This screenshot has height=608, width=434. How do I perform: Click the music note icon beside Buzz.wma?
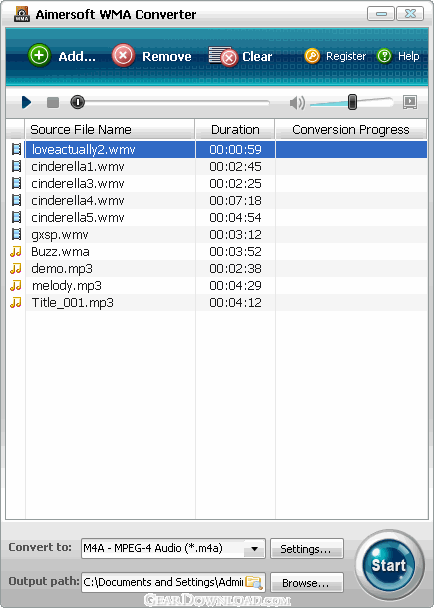[16, 251]
